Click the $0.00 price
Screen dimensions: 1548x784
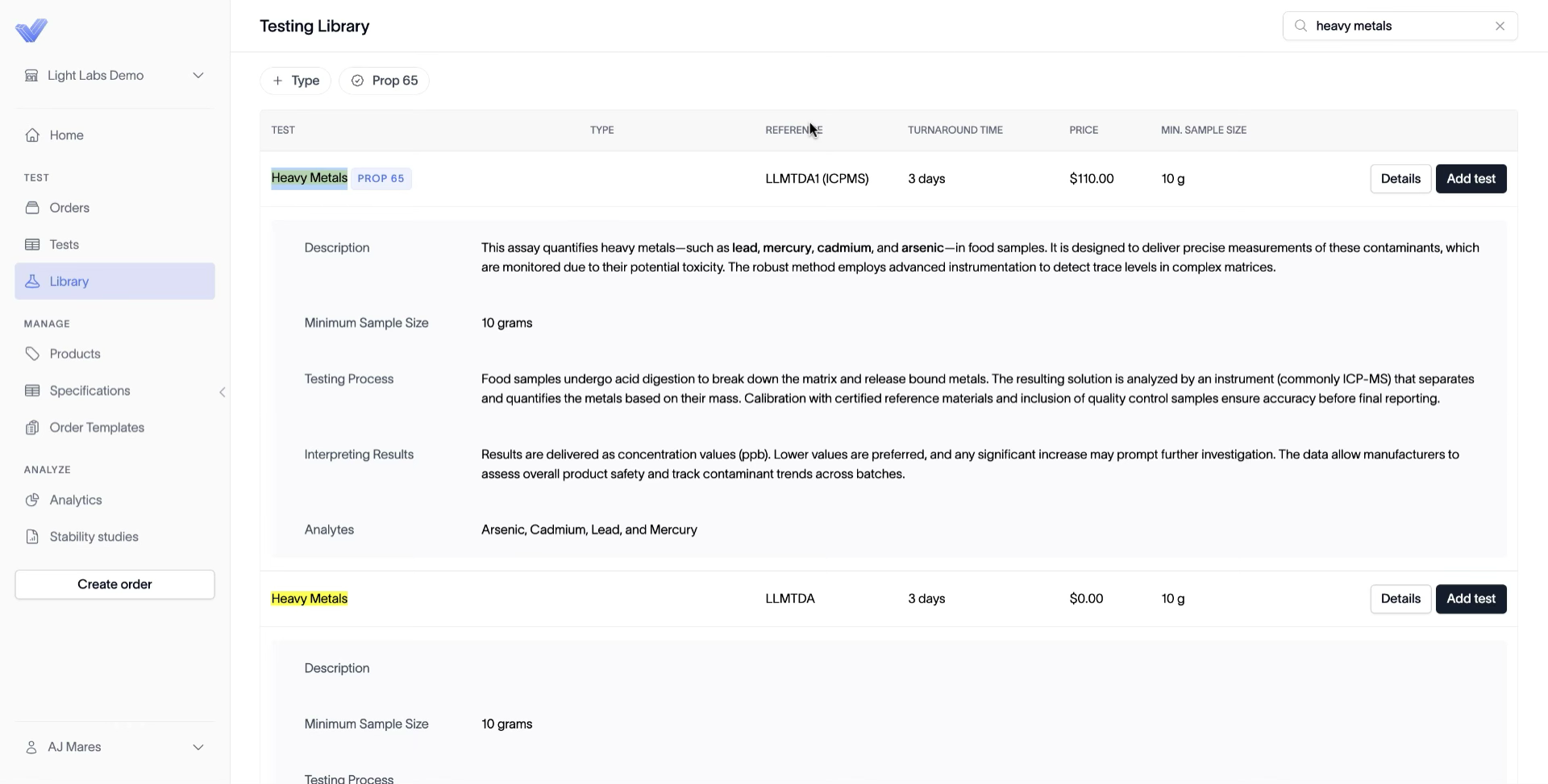1086,599
